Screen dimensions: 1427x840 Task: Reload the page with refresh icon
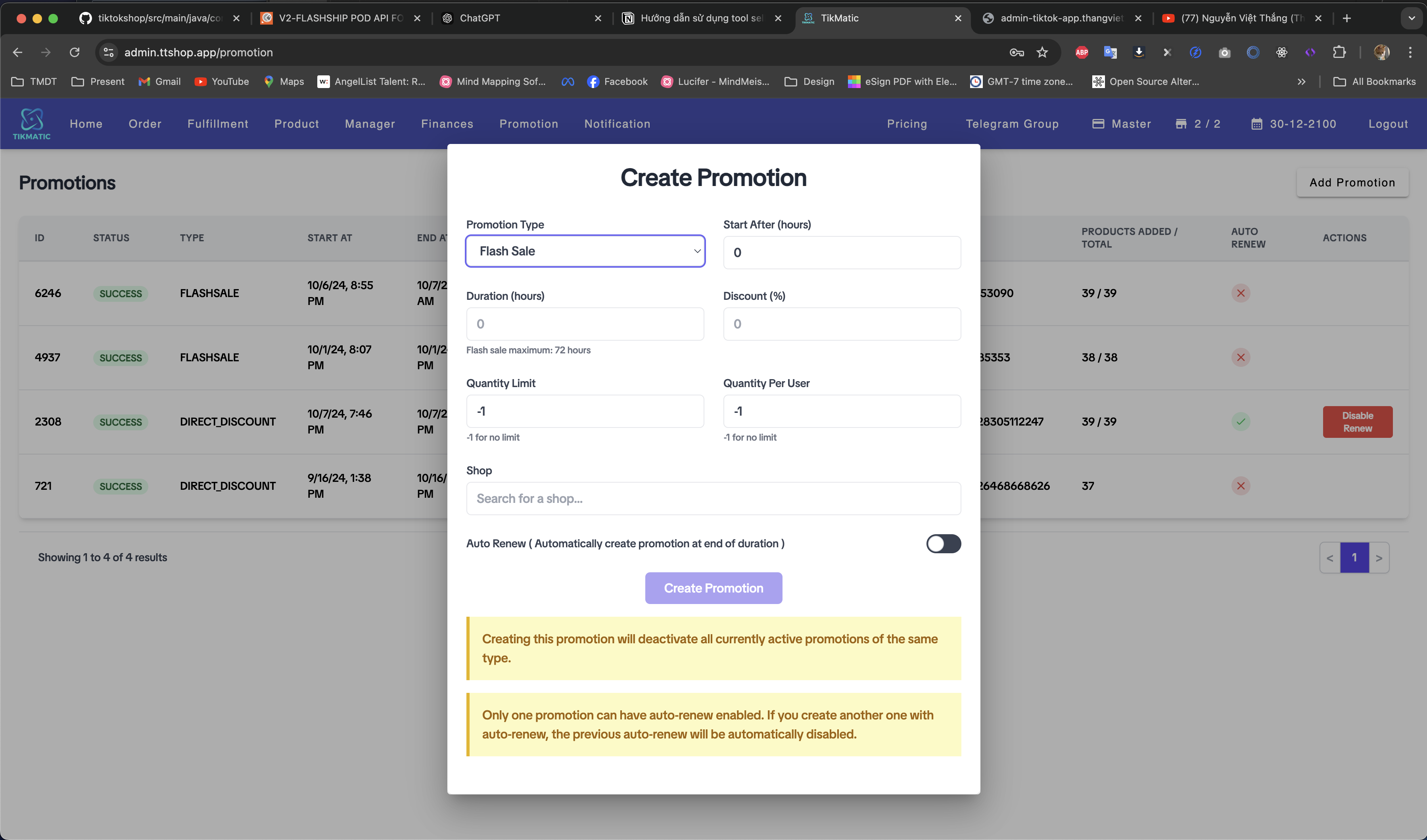(x=74, y=52)
